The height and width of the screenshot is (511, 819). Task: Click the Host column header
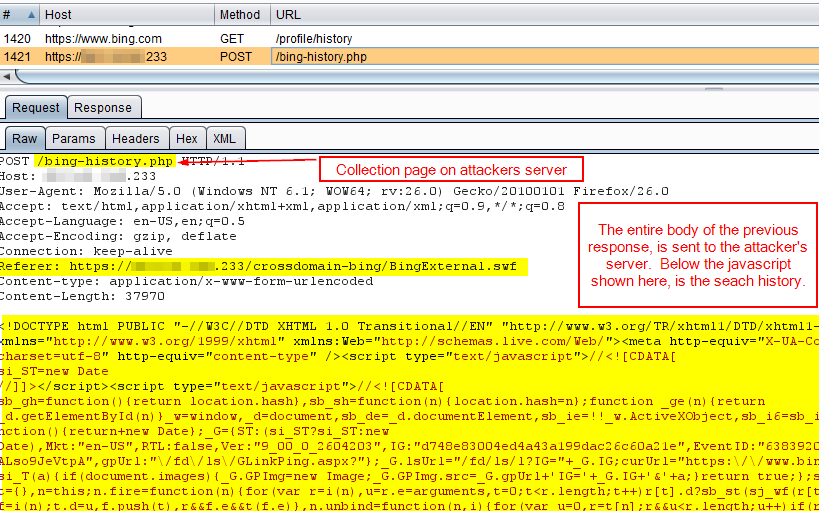[x=127, y=15]
